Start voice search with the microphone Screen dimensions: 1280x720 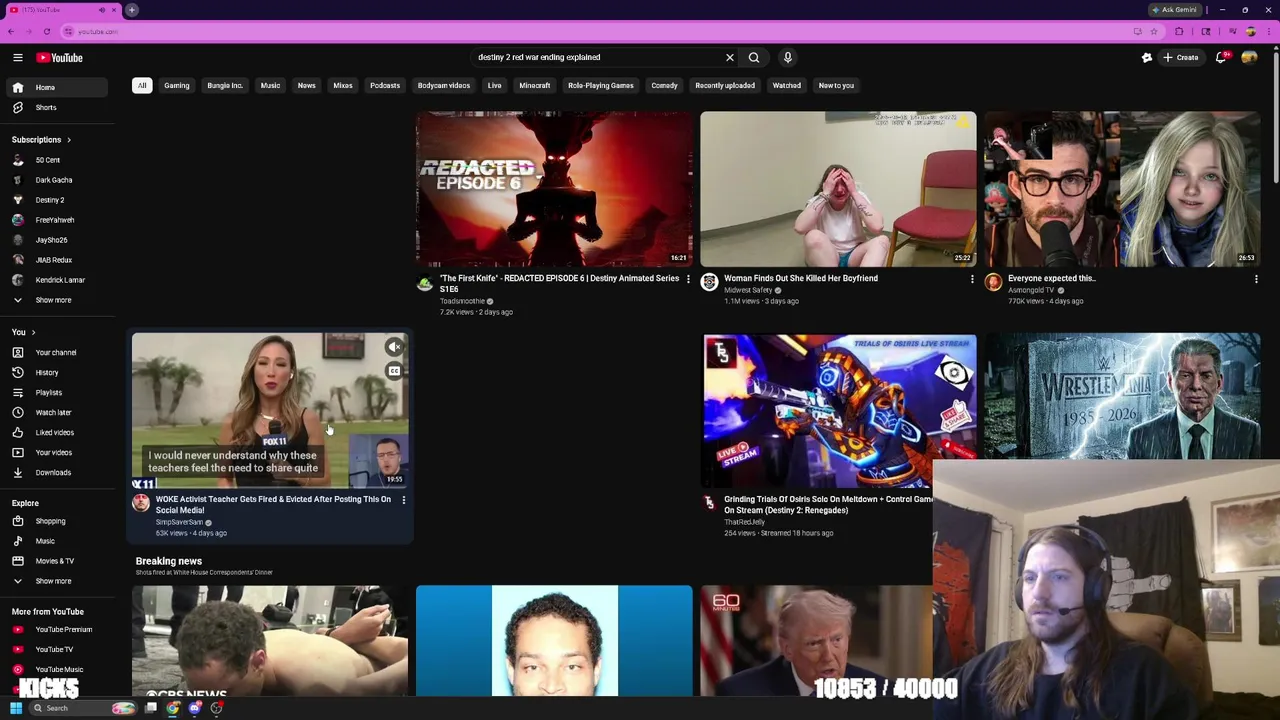tap(787, 58)
